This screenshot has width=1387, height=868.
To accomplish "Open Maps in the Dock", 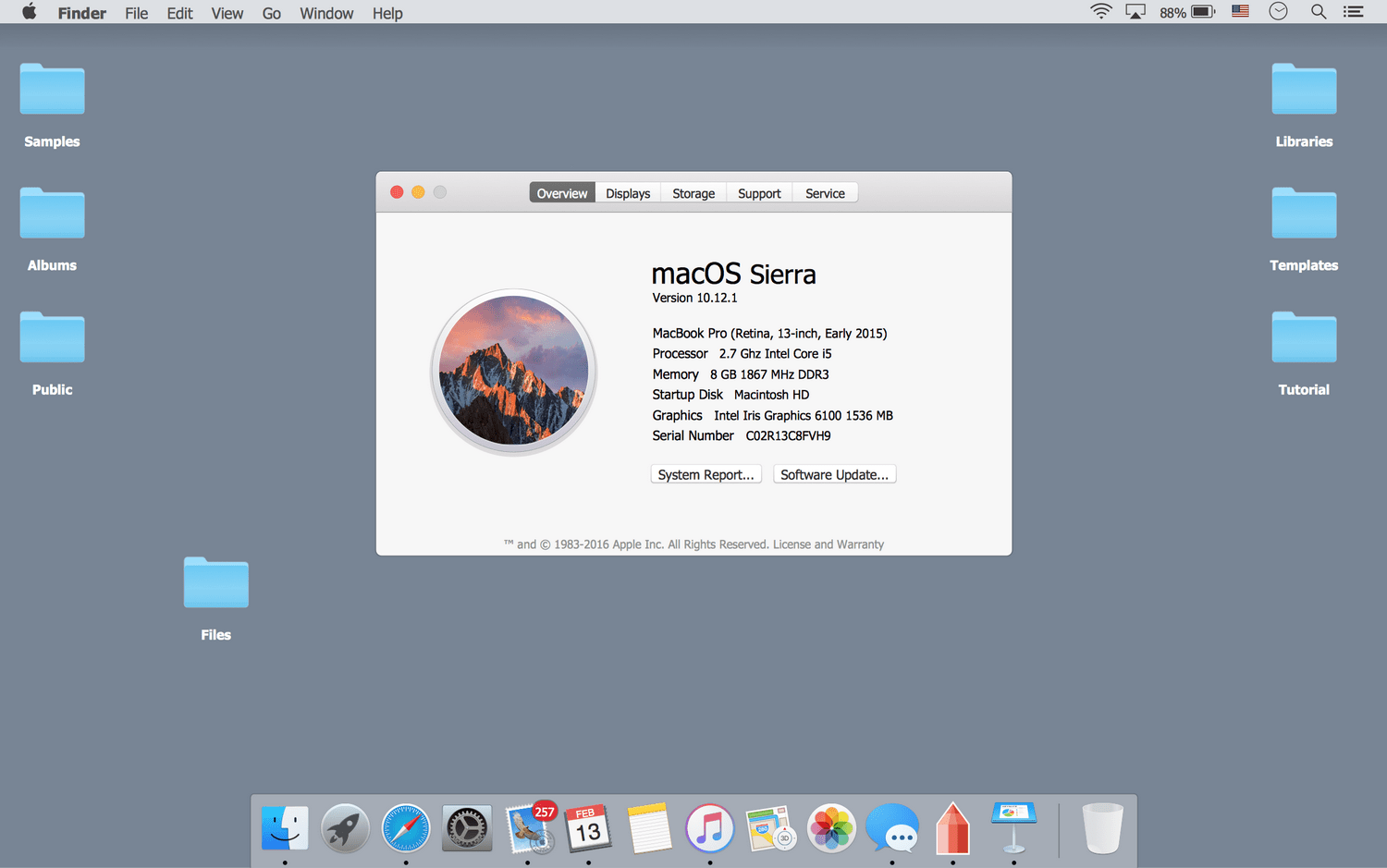I will click(x=770, y=828).
